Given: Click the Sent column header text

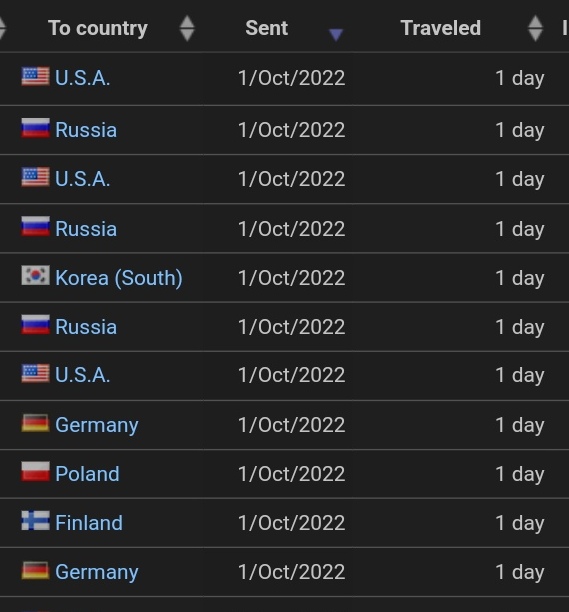Looking at the screenshot, I should pos(267,28).
